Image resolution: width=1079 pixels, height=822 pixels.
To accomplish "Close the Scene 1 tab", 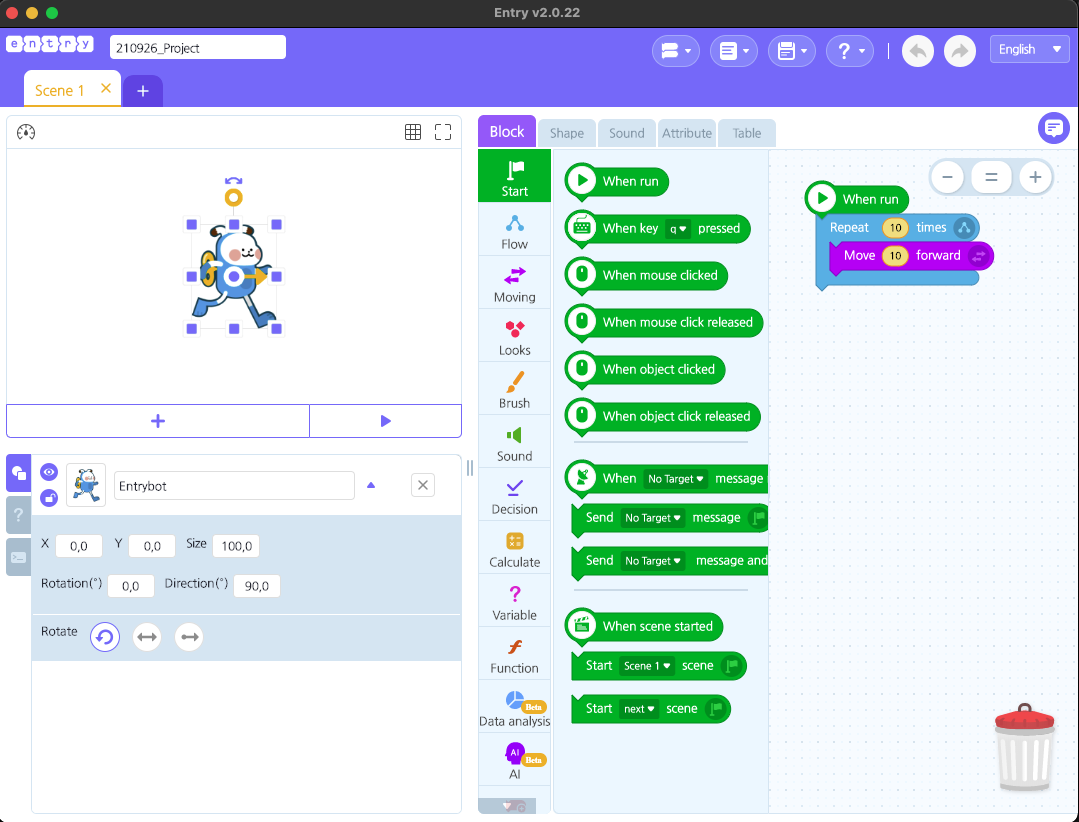I will point(106,88).
